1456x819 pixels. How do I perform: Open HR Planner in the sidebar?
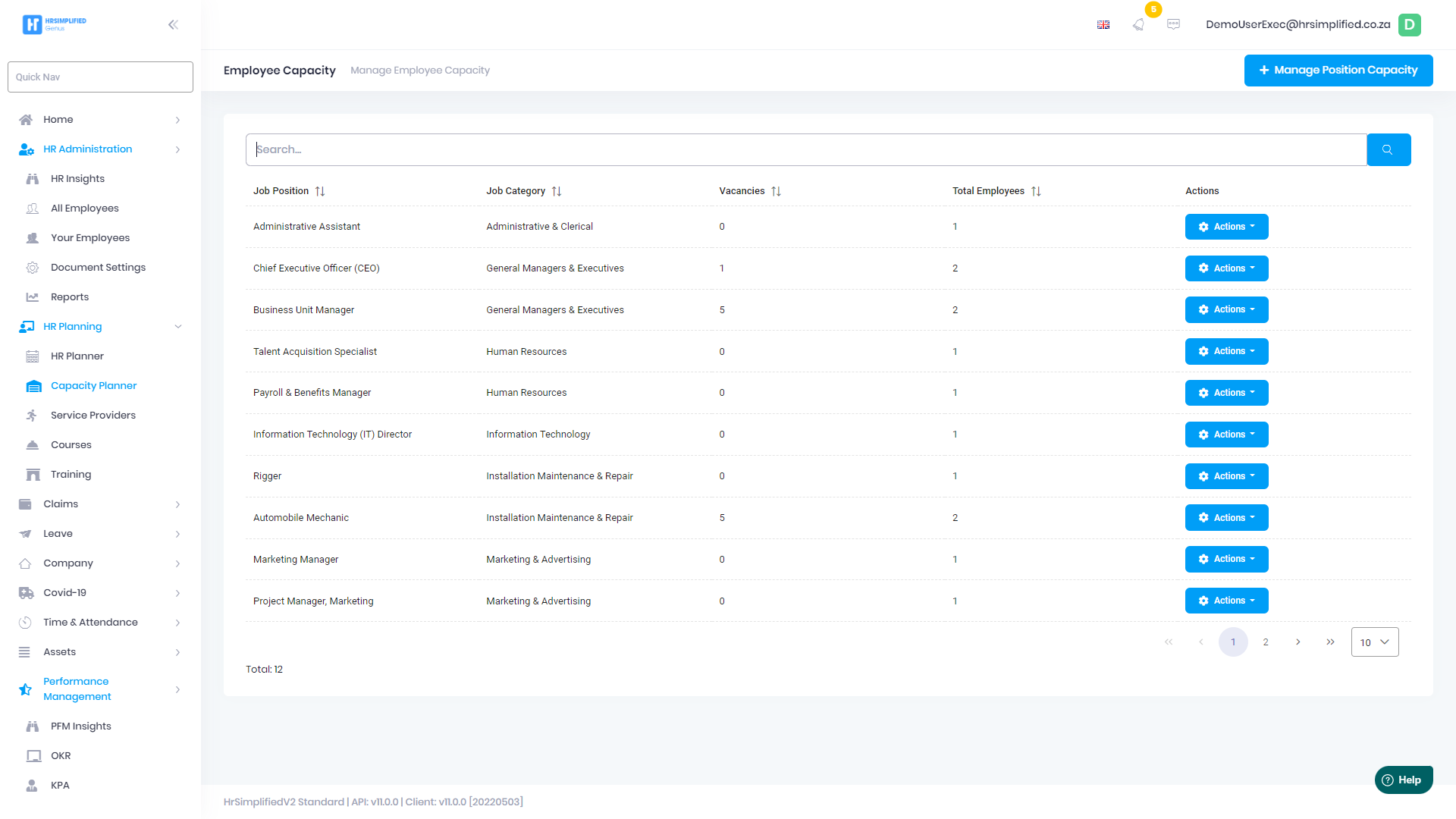click(x=77, y=356)
